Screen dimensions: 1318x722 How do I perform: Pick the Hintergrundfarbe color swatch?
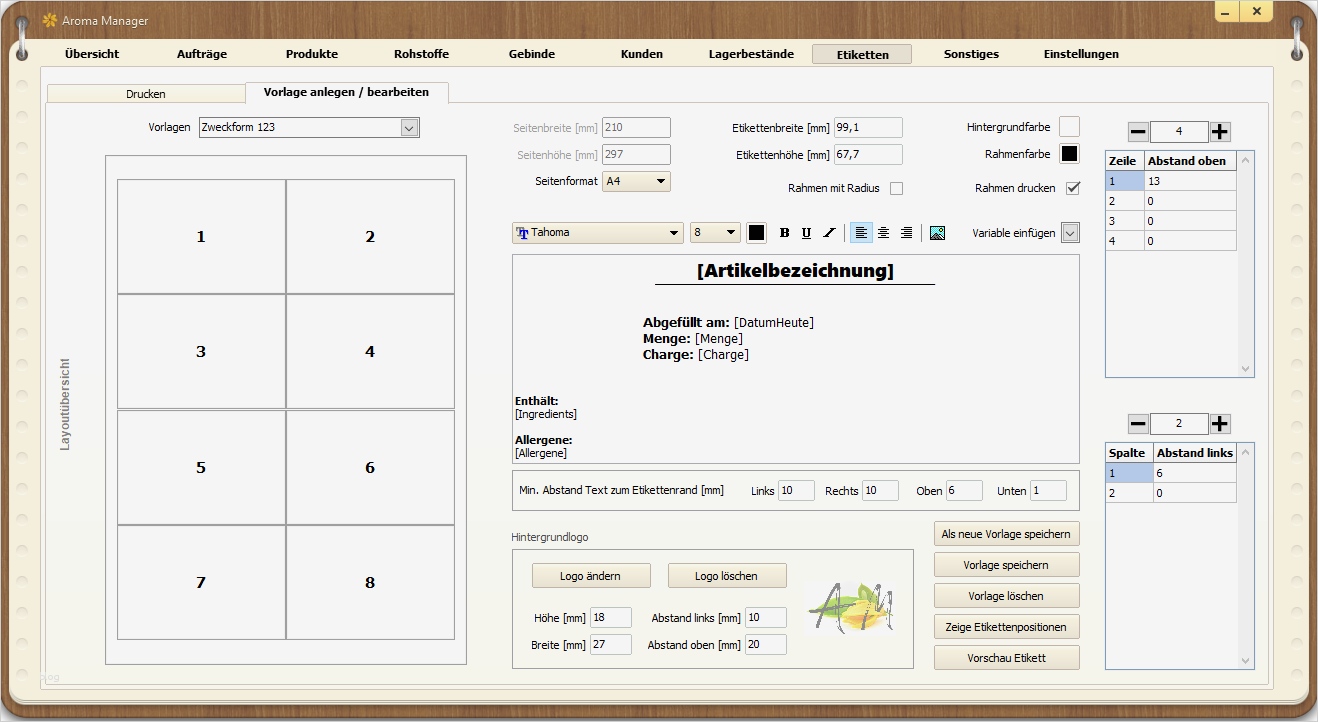1069,127
